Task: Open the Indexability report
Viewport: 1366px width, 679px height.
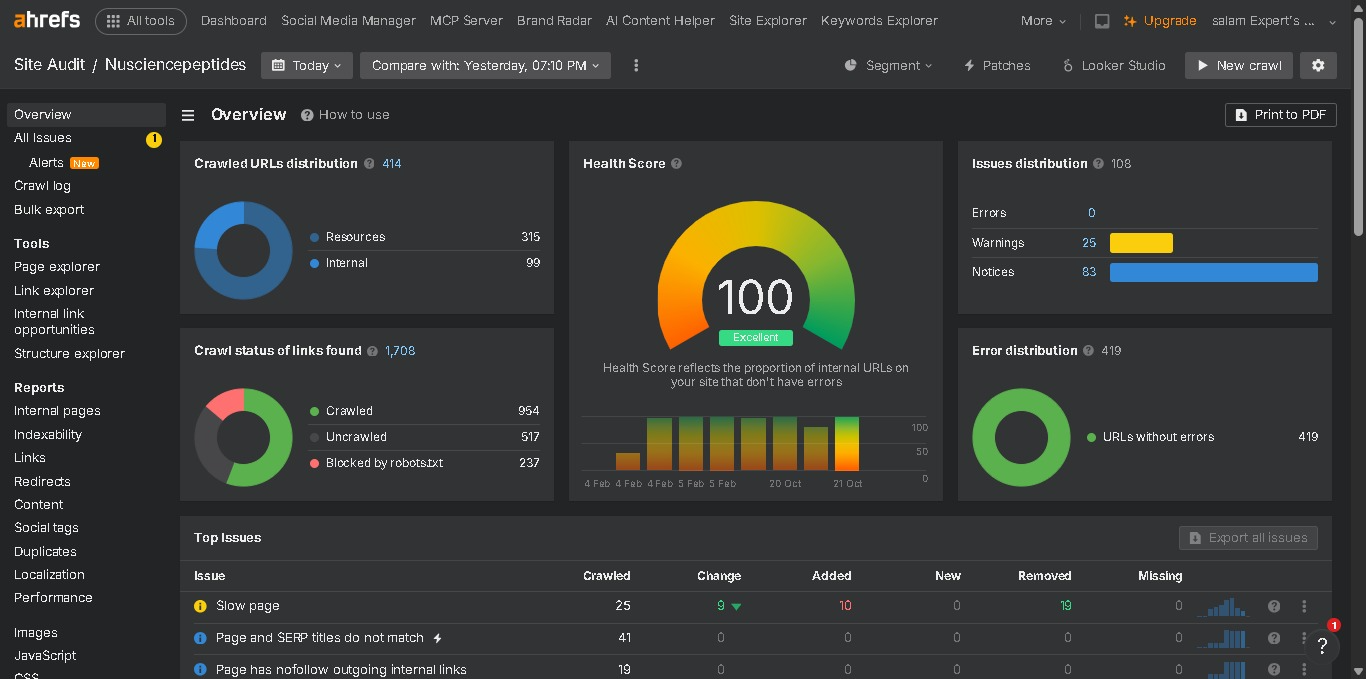Action: click(48, 435)
